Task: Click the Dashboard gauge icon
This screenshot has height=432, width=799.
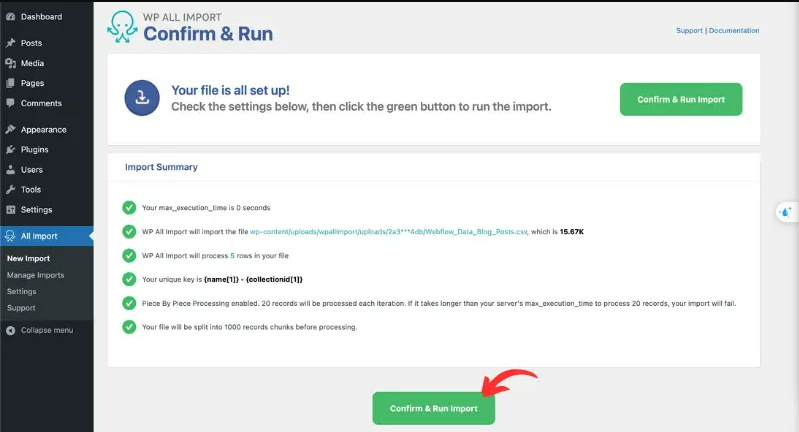Action: 10,17
